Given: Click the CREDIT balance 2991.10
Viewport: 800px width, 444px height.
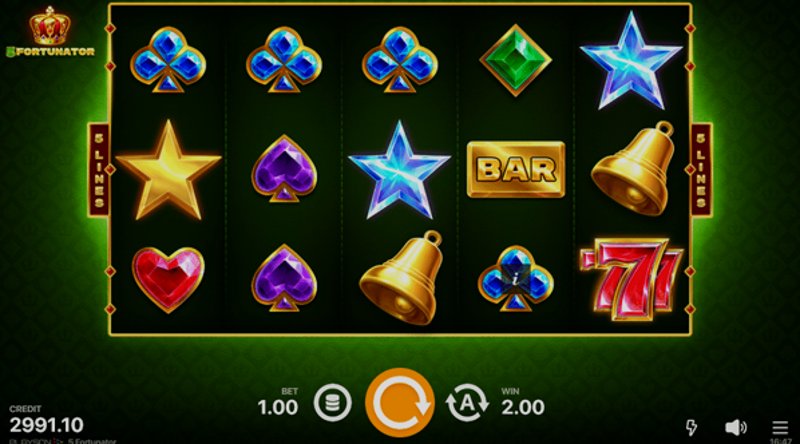Looking at the screenshot, I should 46,425.
